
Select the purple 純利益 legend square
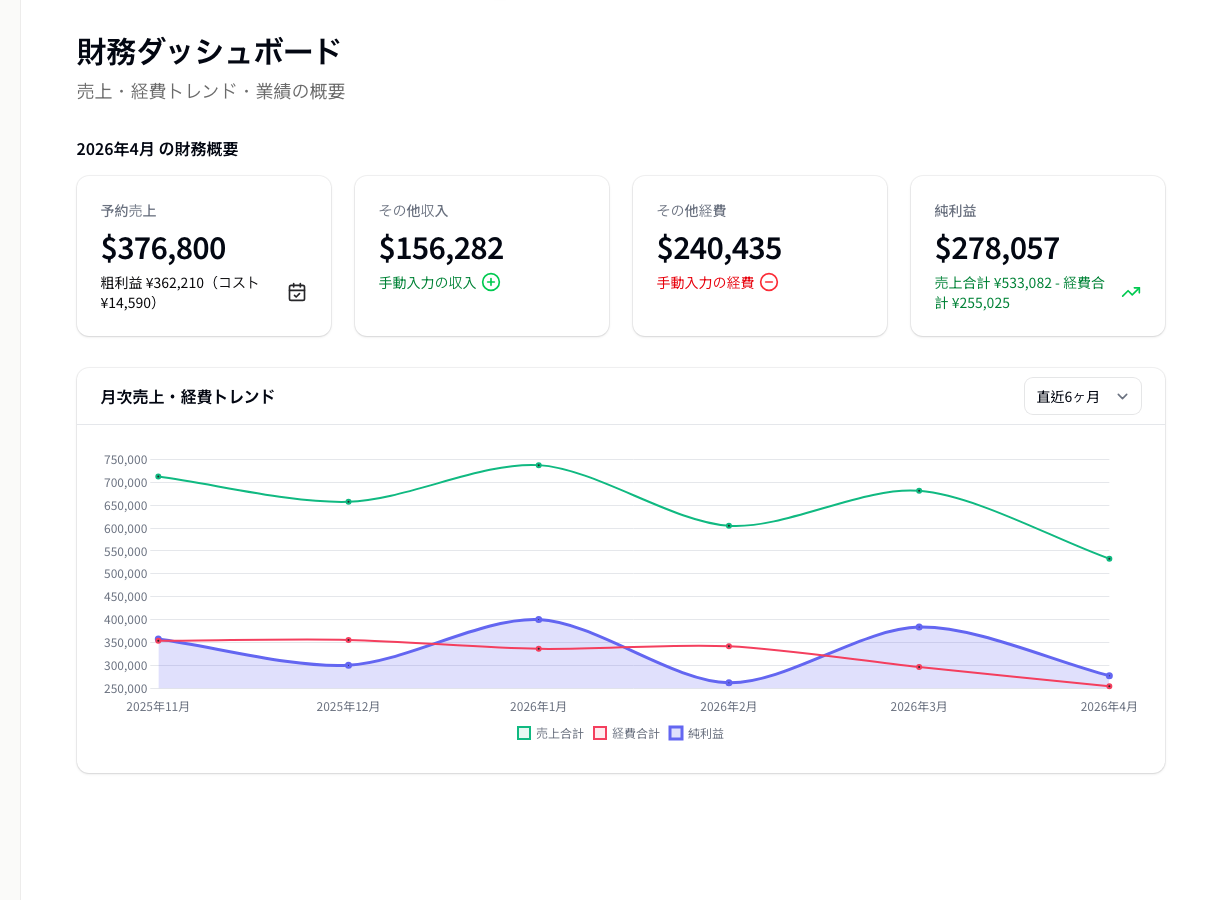tap(675, 733)
